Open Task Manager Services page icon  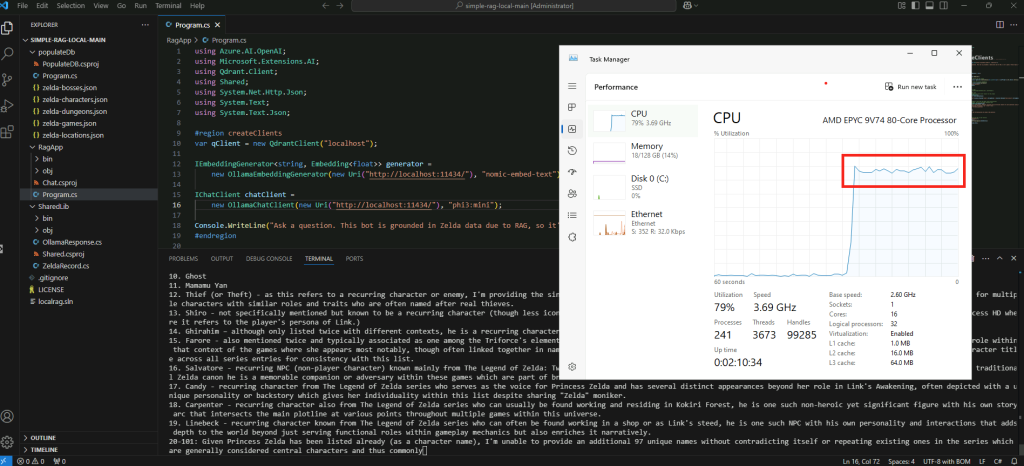coord(572,237)
